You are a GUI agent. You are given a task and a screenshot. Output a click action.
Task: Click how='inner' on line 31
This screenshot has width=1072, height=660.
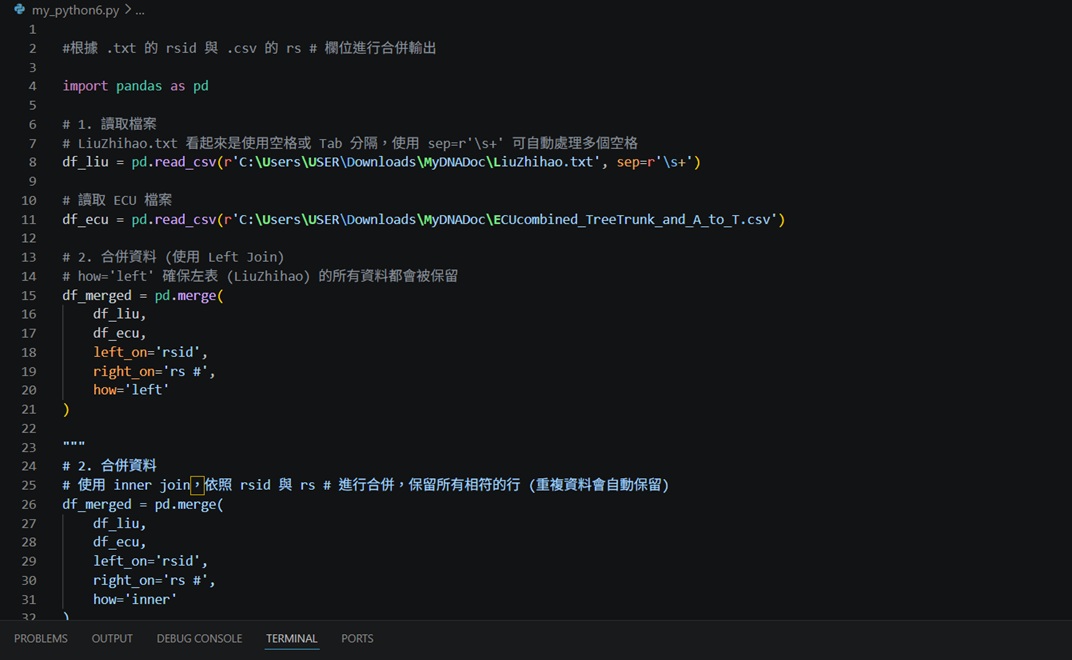click(135, 599)
